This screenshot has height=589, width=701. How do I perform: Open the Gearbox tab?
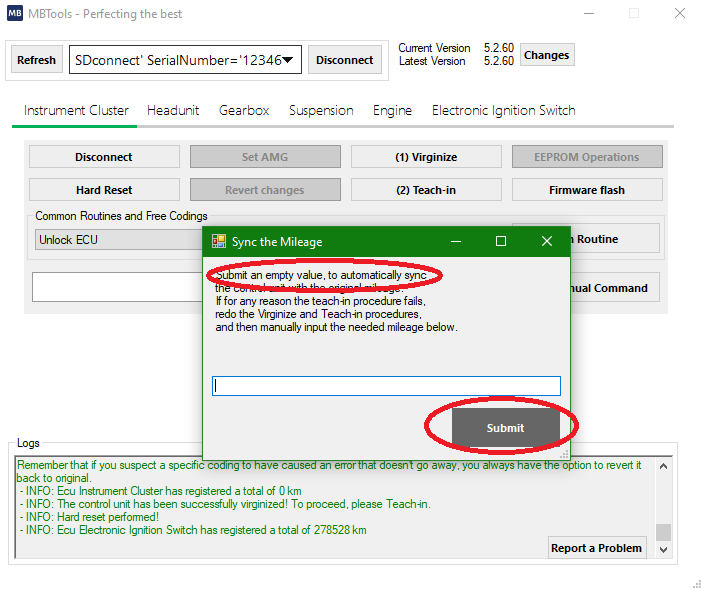244,111
